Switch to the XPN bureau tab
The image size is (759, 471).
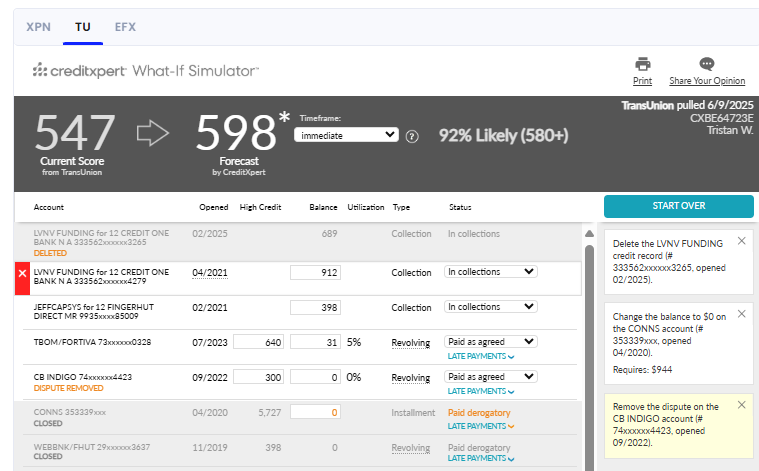click(39, 27)
